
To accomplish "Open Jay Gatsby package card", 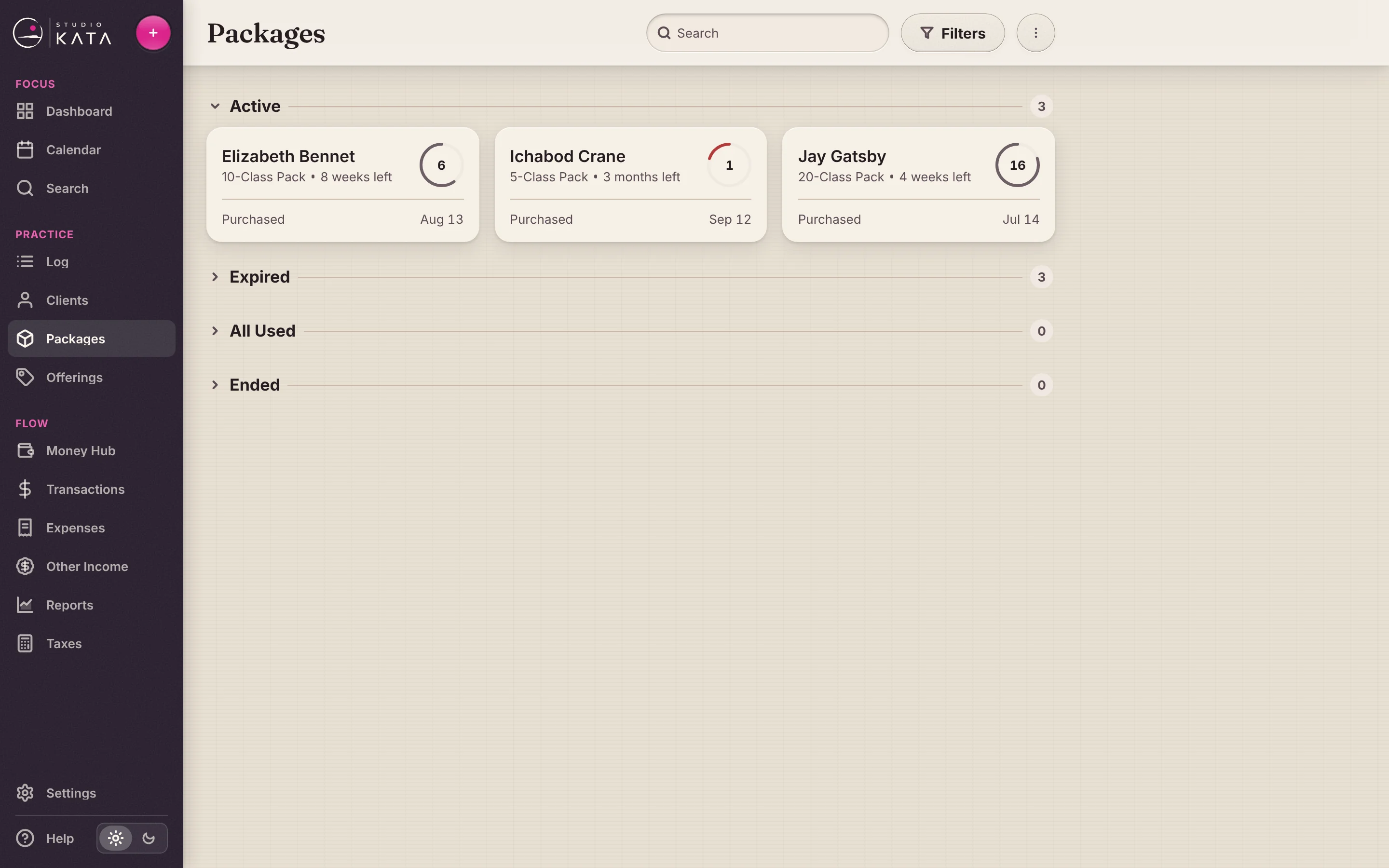I will (918, 184).
